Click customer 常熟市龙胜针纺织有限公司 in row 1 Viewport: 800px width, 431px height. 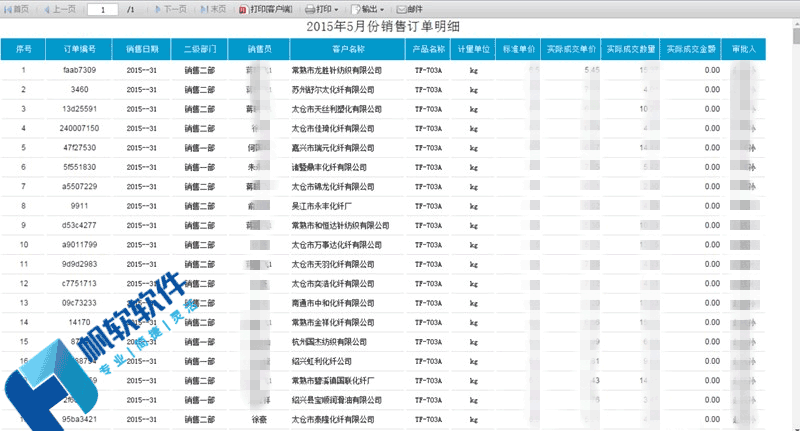[336, 70]
